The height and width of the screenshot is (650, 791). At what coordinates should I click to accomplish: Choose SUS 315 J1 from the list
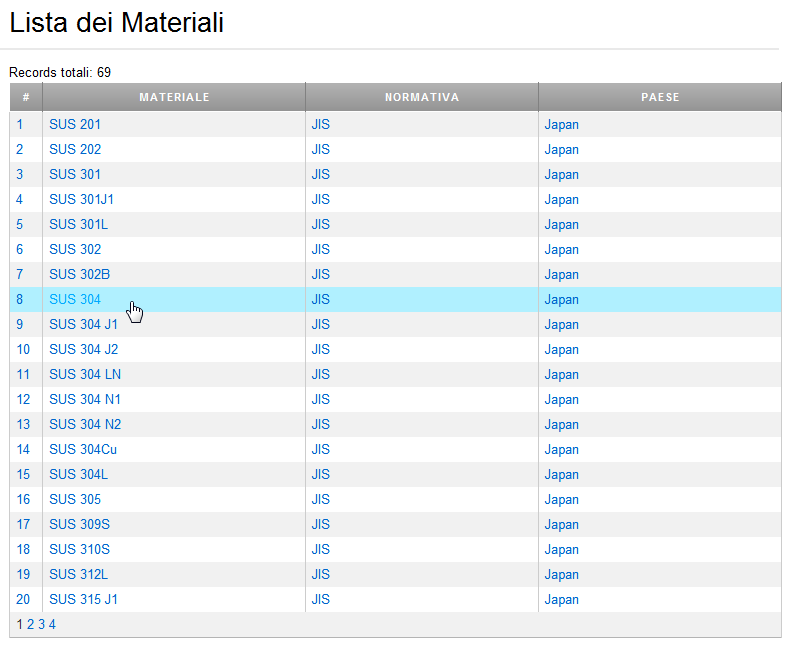click(x=83, y=599)
